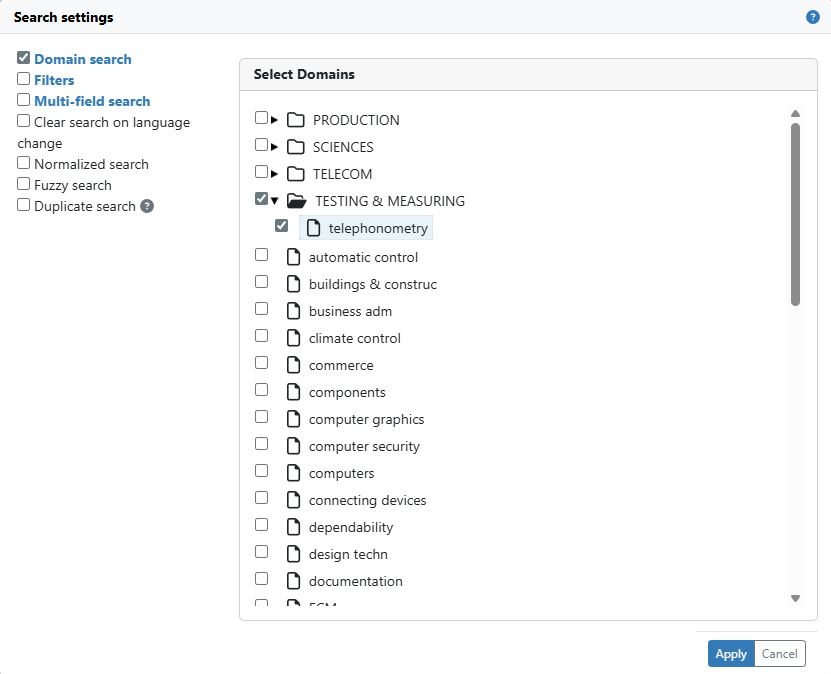Click the TELECOM folder icon

(296, 174)
